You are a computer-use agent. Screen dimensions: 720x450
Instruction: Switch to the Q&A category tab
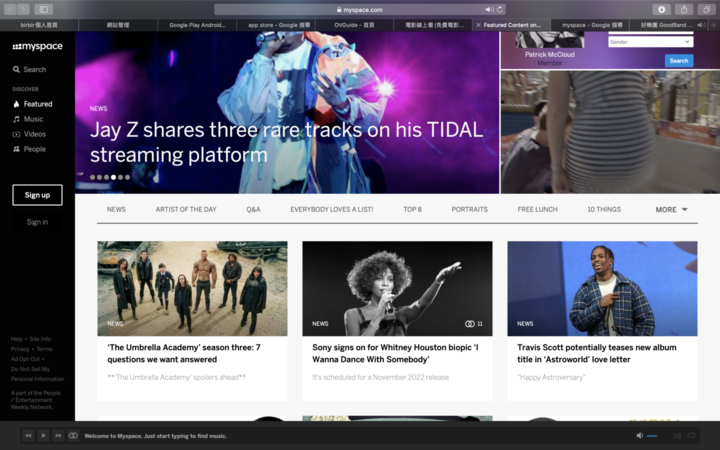click(253, 209)
